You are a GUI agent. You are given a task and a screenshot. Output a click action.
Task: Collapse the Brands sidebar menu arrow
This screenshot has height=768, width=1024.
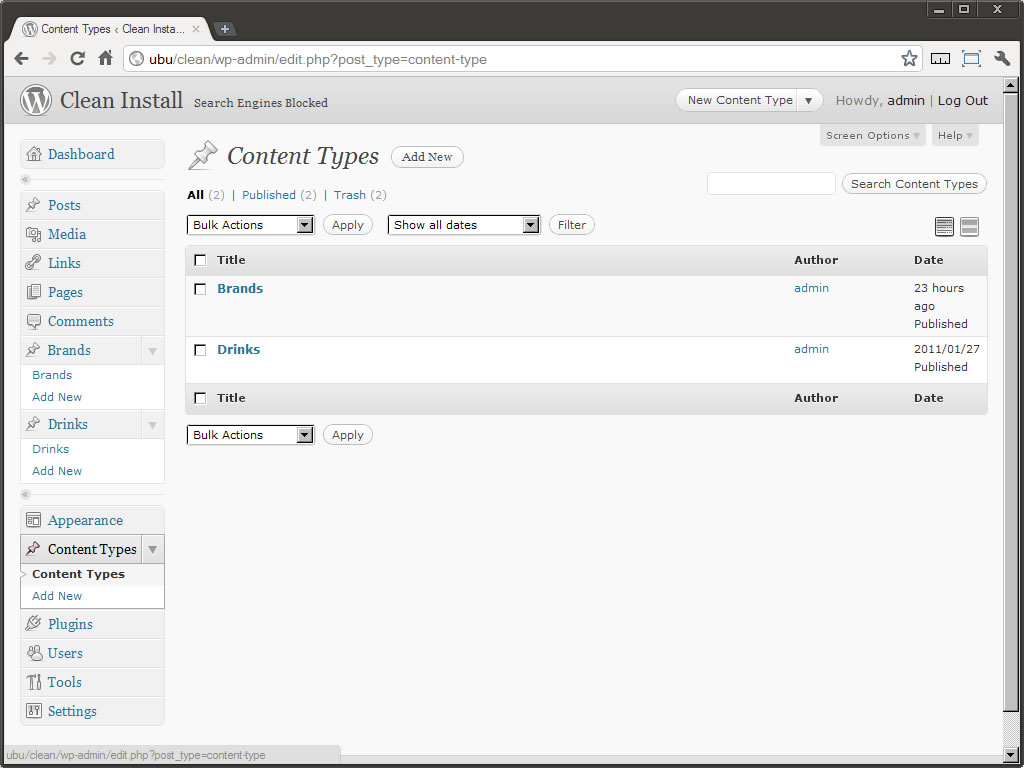tap(152, 351)
